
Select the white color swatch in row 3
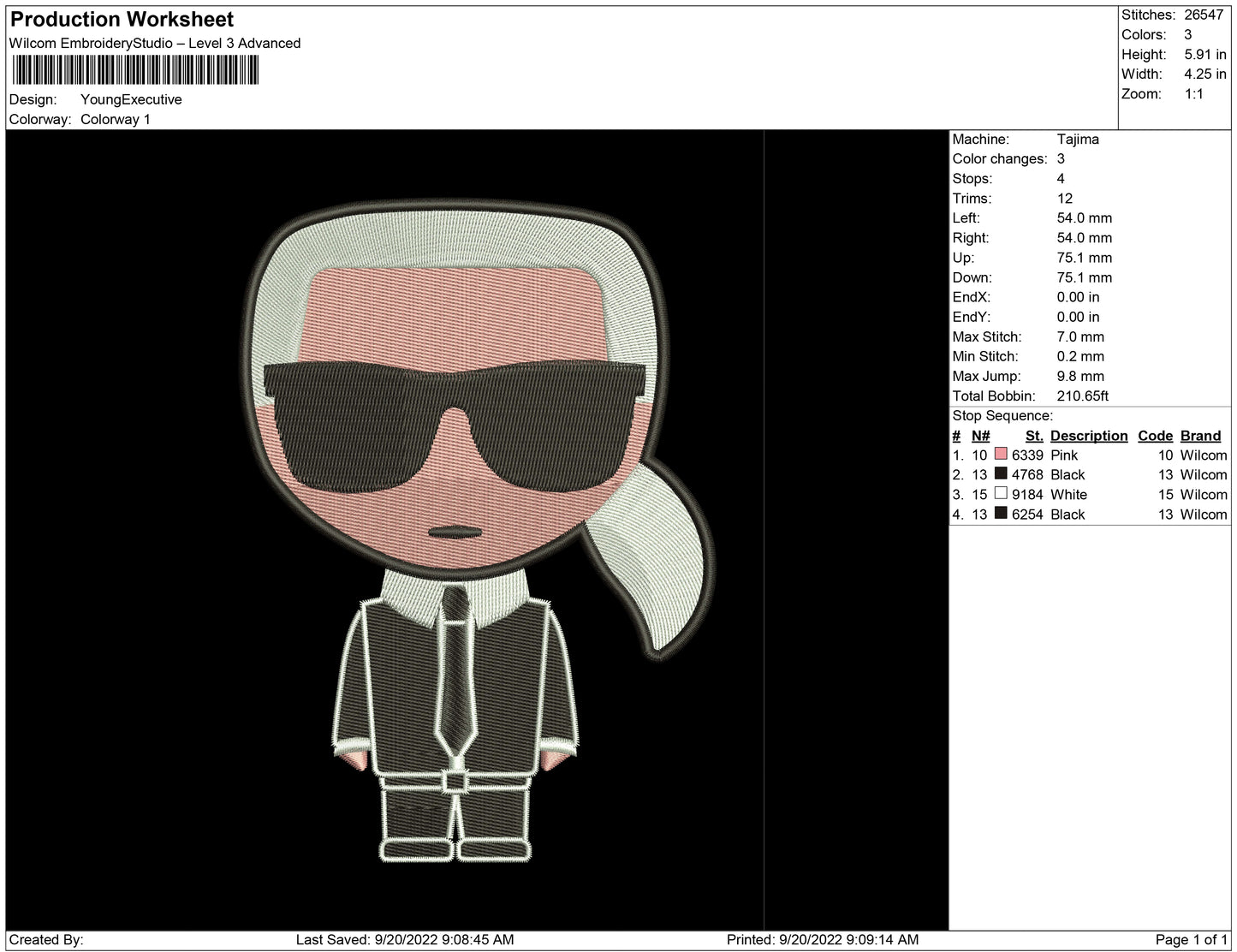point(1000,494)
